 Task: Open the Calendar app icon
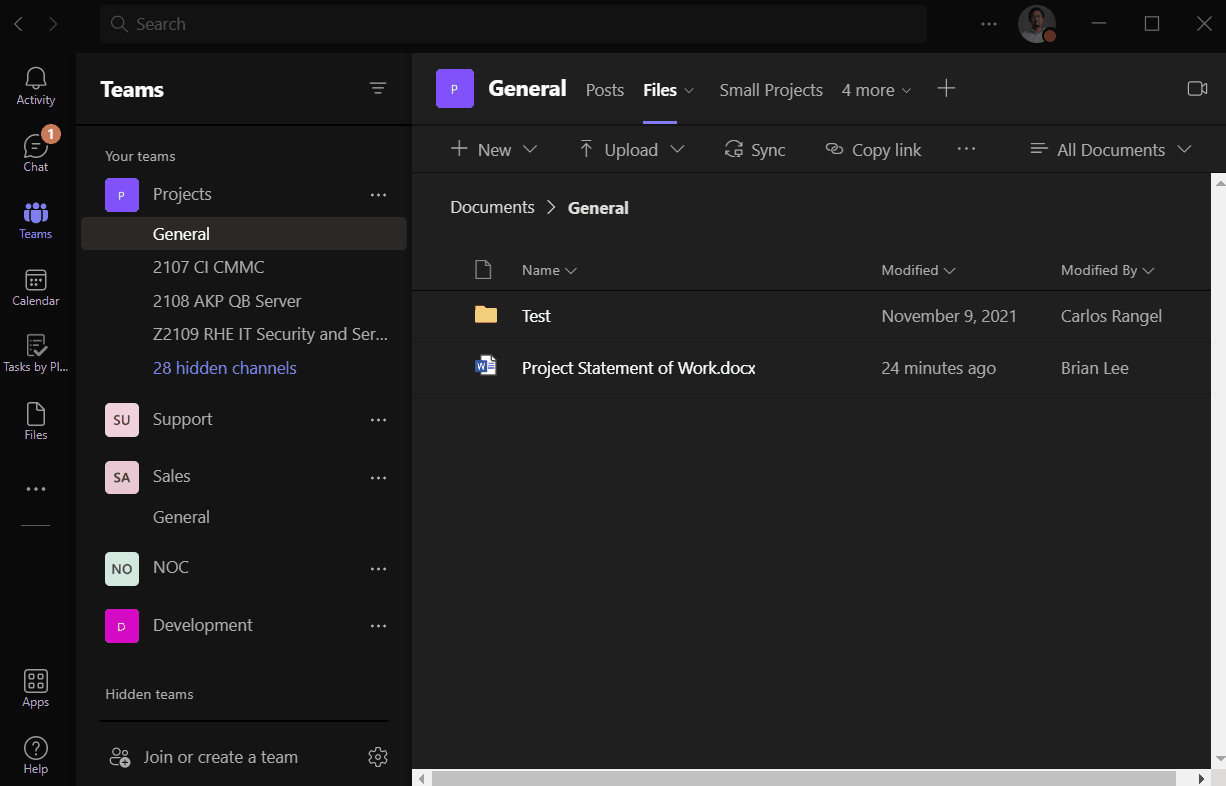click(36, 287)
